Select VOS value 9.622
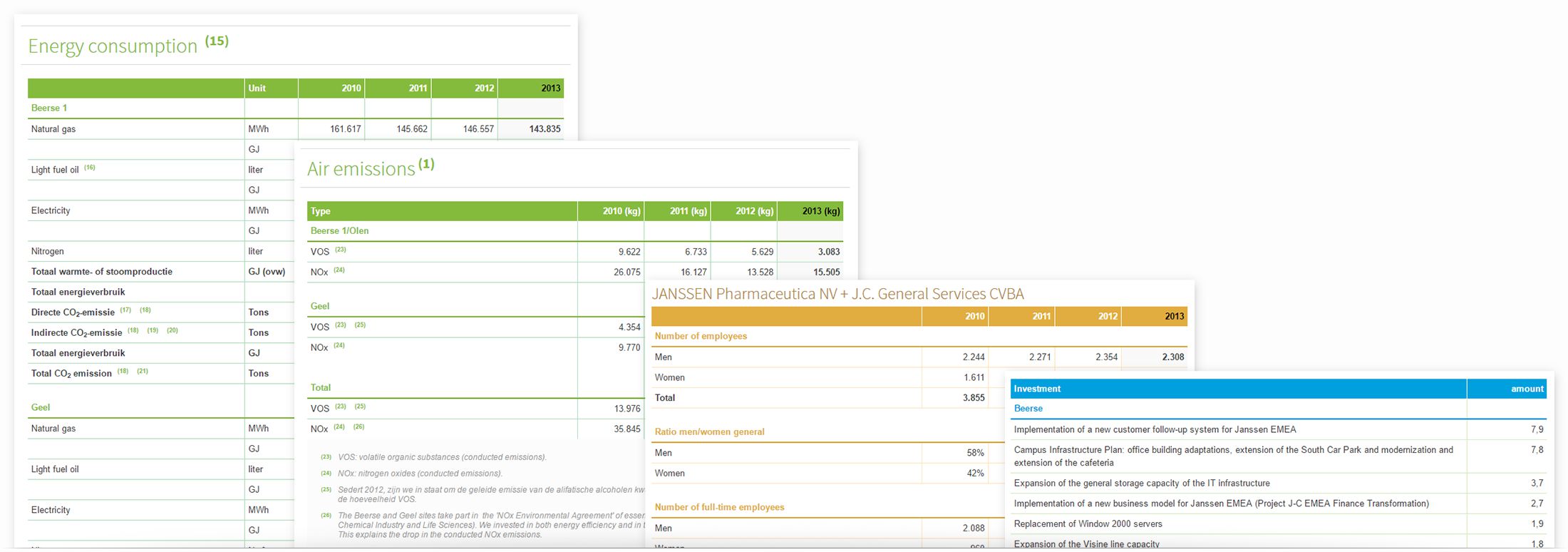This screenshot has height=552, width=1568. point(629,252)
